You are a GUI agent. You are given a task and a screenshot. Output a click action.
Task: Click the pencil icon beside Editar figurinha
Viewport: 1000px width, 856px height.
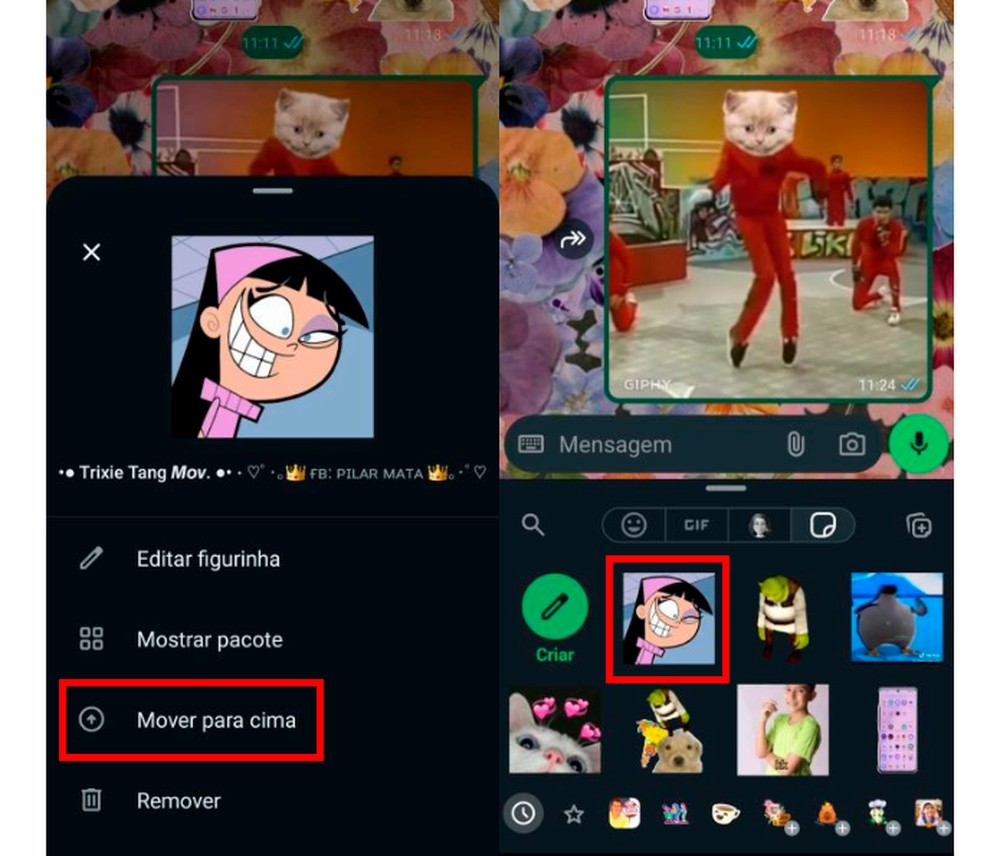click(x=91, y=558)
